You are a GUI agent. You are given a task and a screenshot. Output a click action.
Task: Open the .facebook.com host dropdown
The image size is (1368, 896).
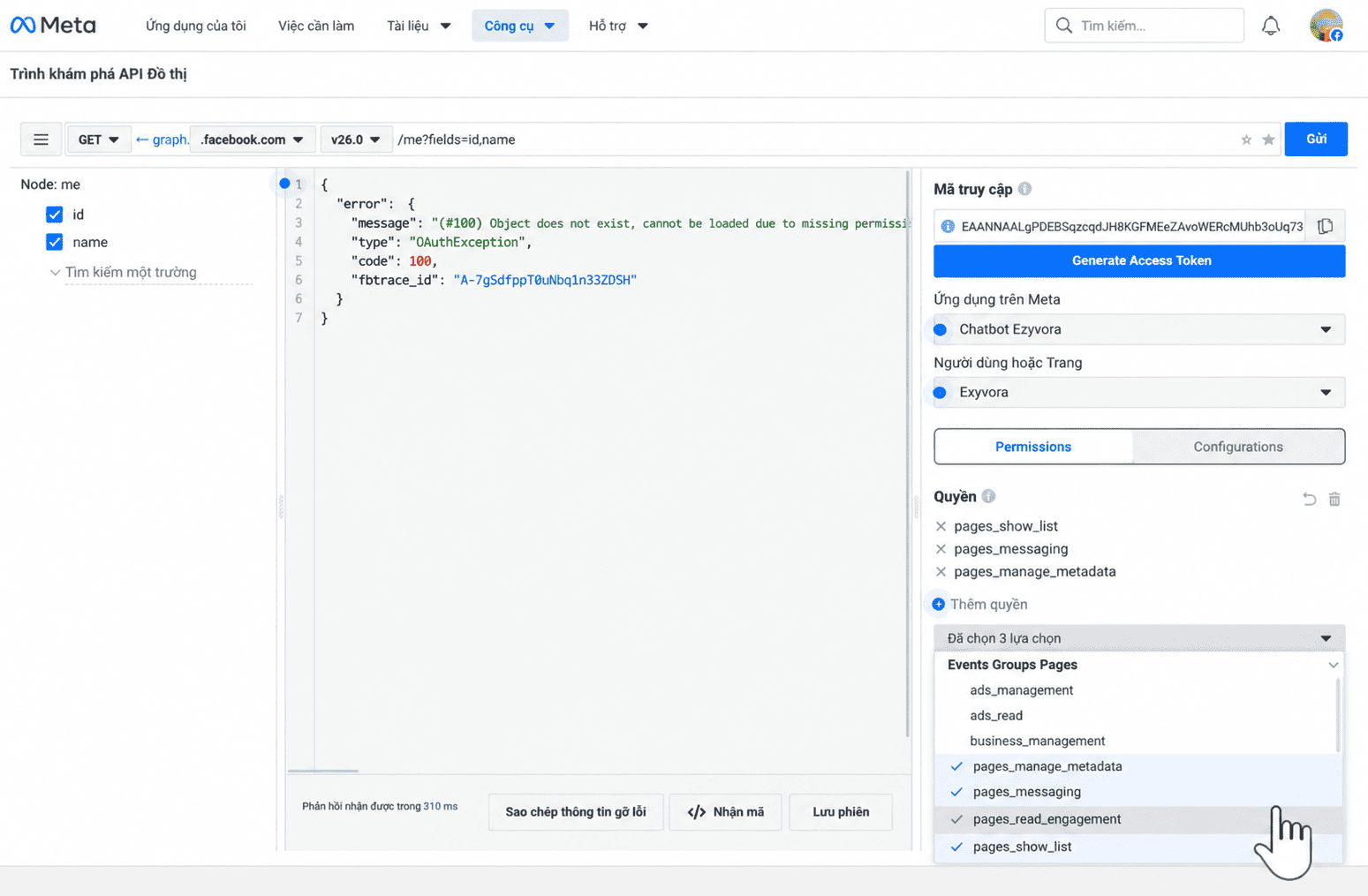coord(252,139)
